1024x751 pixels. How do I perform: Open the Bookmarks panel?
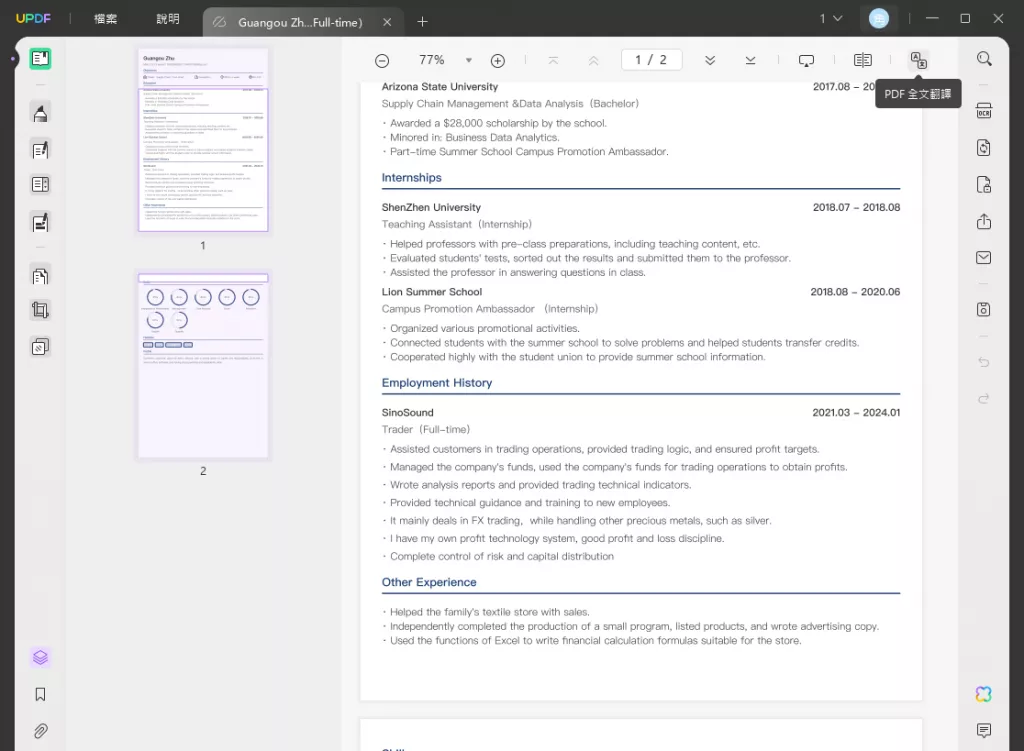(40, 694)
